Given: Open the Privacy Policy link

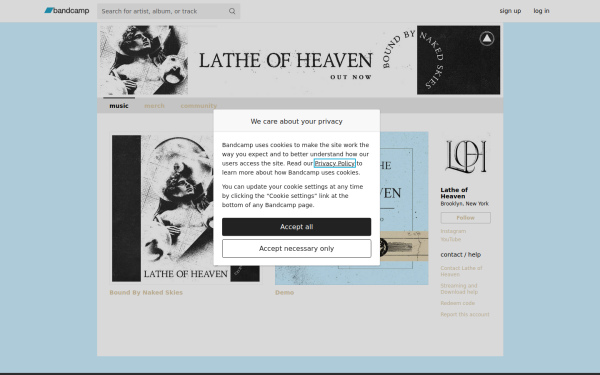Looking at the screenshot, I should tap(334, 163).
